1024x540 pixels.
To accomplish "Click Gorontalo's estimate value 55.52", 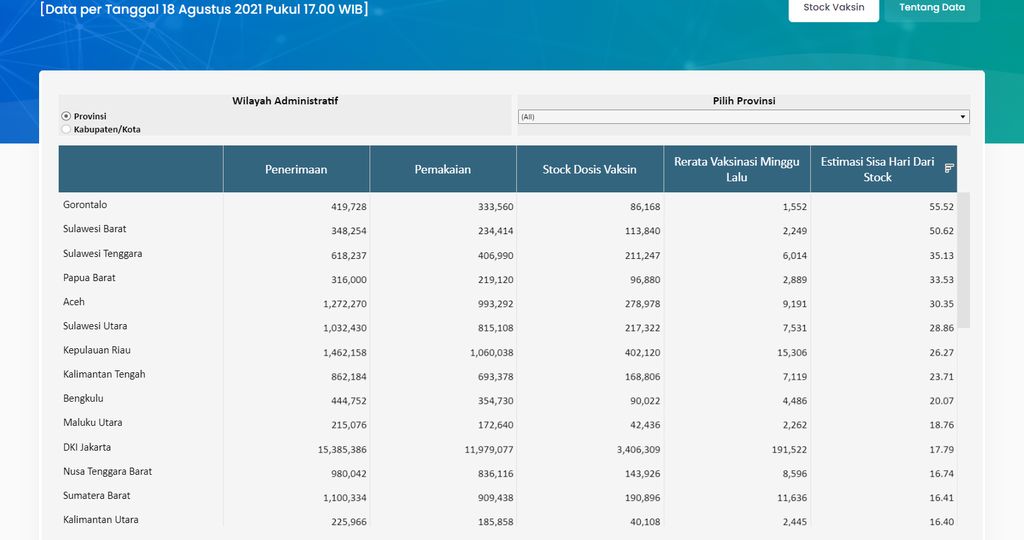I will tap(942, 207).
